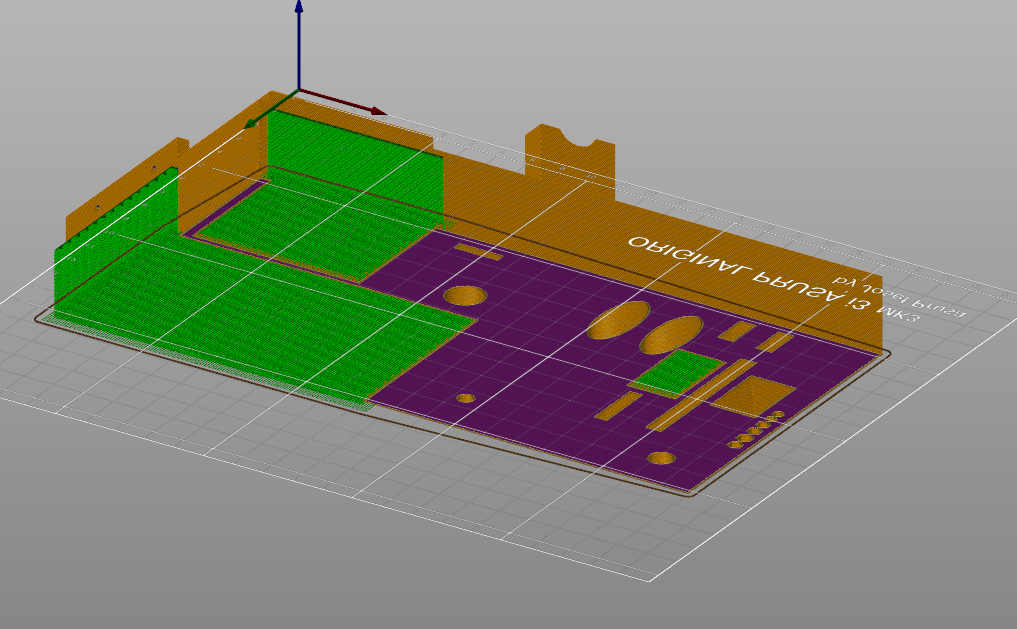Click the mirrored "by Josef Prusa" bed text
The width and height of the screenshot is (1017, 629).
click(x=899, y=296)
